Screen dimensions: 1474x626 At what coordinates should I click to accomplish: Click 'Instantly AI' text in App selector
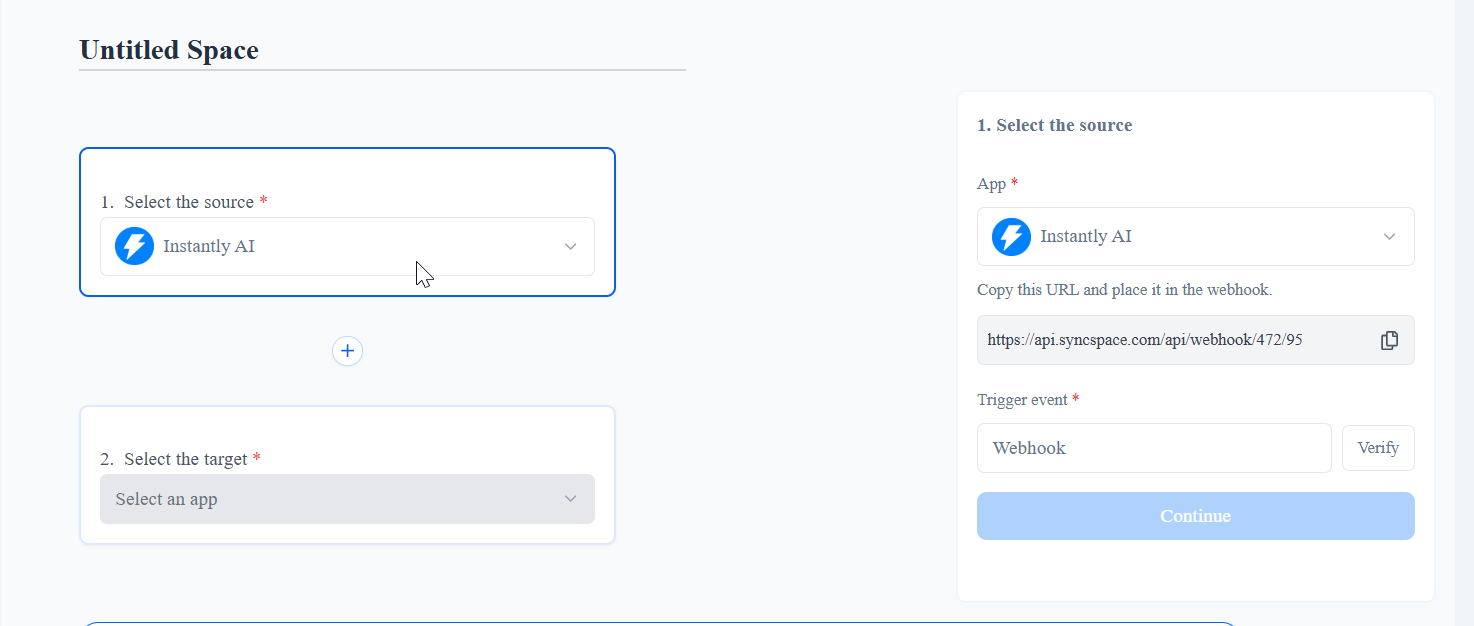tap(1086, 237)
